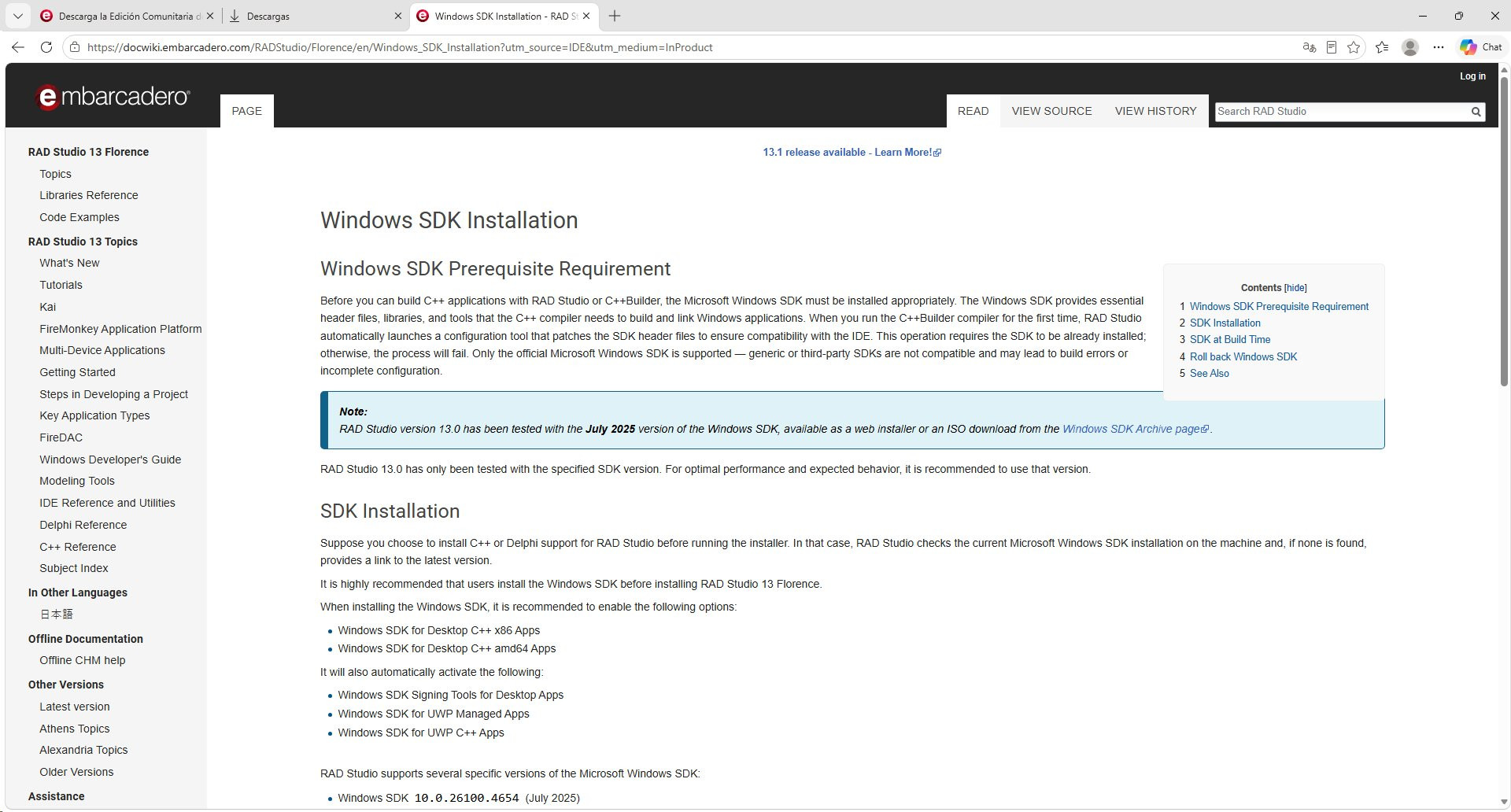Open Delphi Reference link
Viewport: 1511px width, 812px height.
click(x=83, y=525)
